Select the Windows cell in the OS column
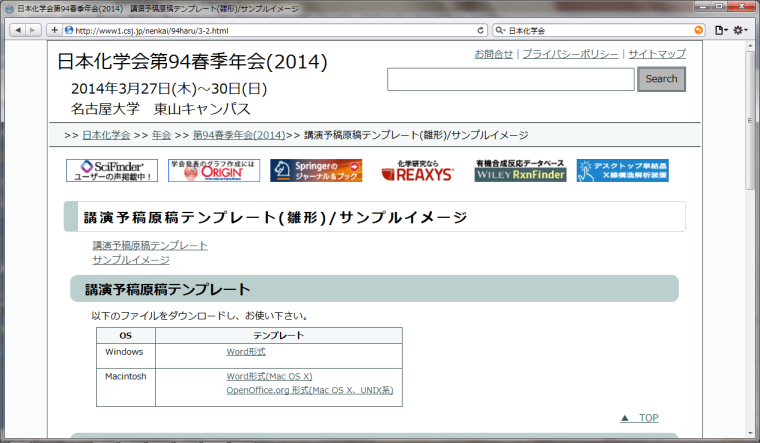Screen dimensions: 760x443 click(x=126, y=356)
